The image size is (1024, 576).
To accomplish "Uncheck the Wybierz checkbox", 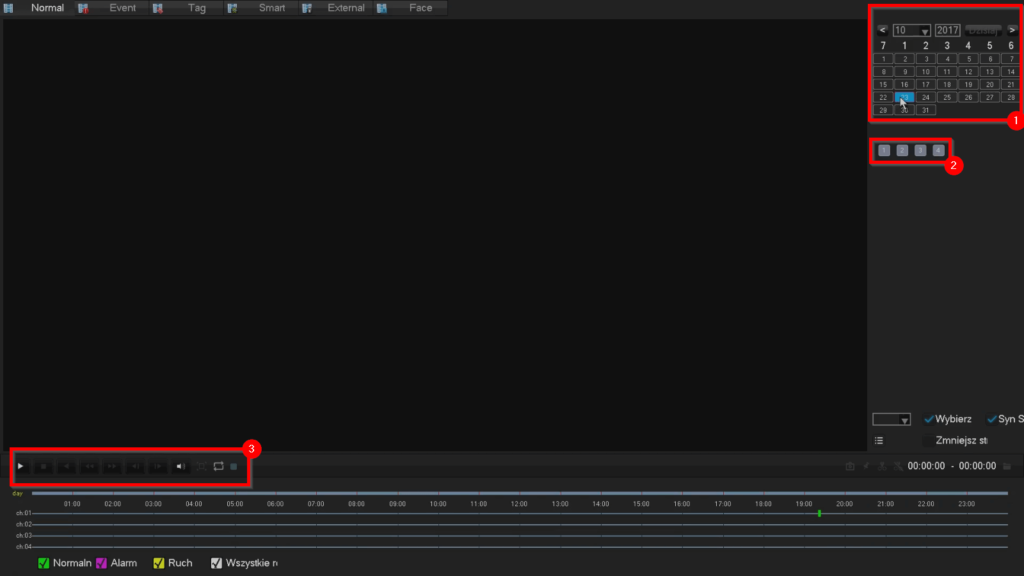I will (x=929, y=419).
